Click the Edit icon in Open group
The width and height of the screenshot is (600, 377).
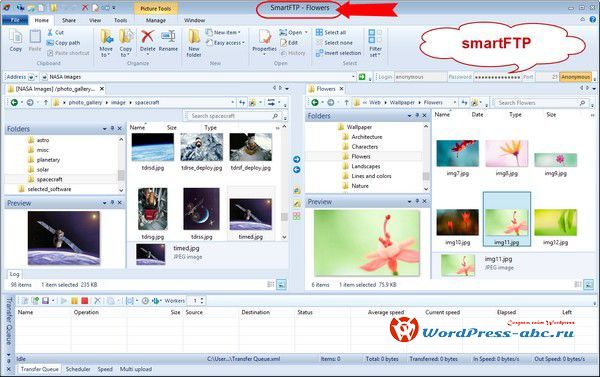pos(284,43)
